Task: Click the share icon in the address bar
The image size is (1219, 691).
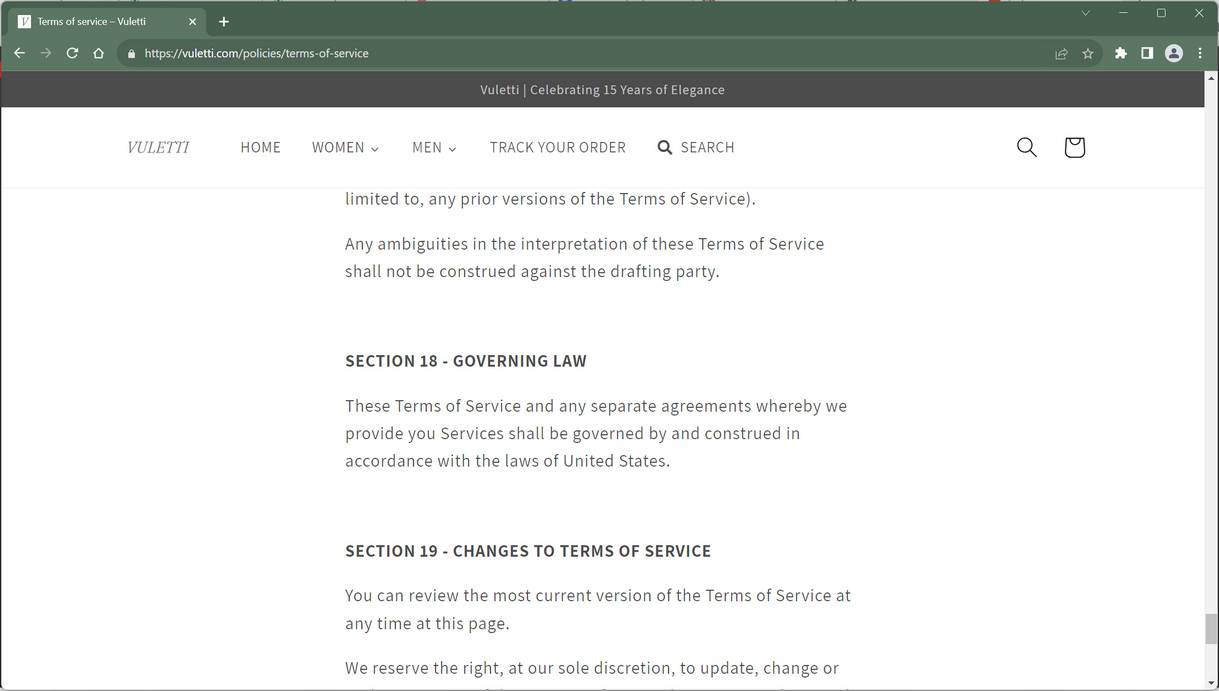Action: click(x=1060, y=53)
